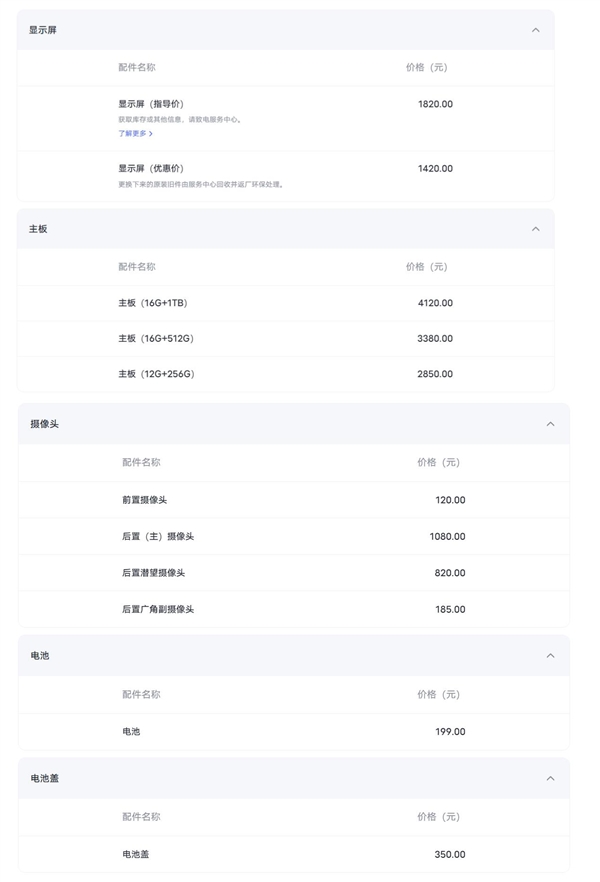This screenshot has height=882, width=600.
Task: Select the 电池盖 price row
Action: click(300, 854)
